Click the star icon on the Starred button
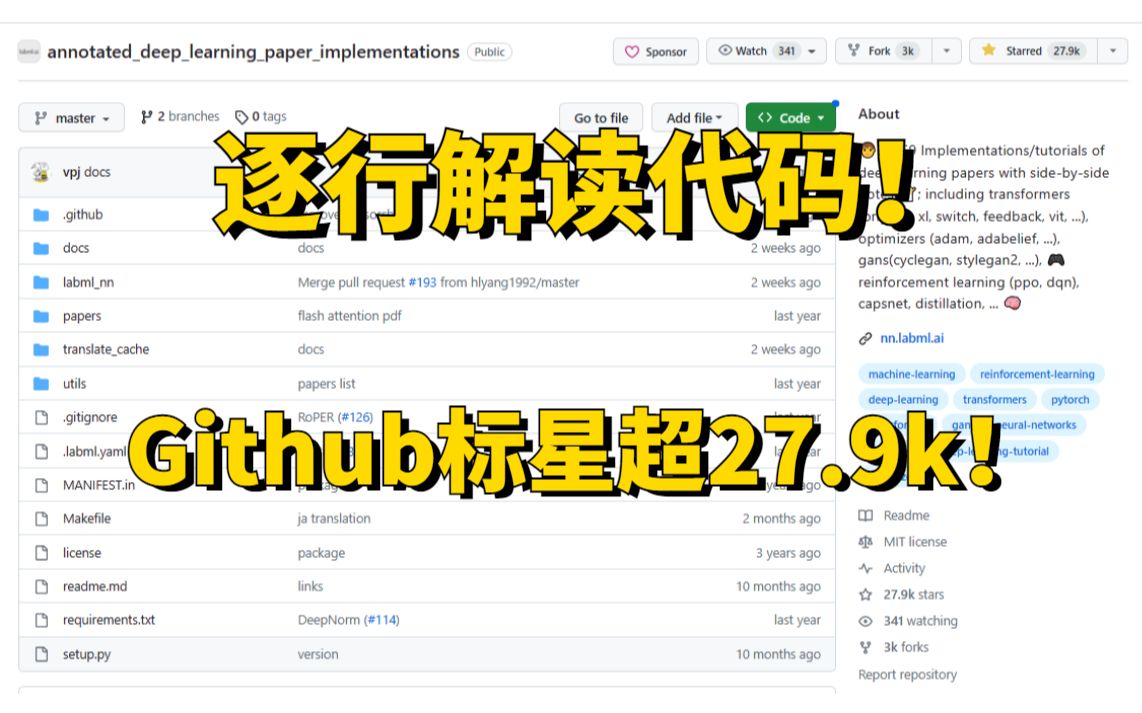The width and height of the screenshot is (1142, 713). [986, 50]
